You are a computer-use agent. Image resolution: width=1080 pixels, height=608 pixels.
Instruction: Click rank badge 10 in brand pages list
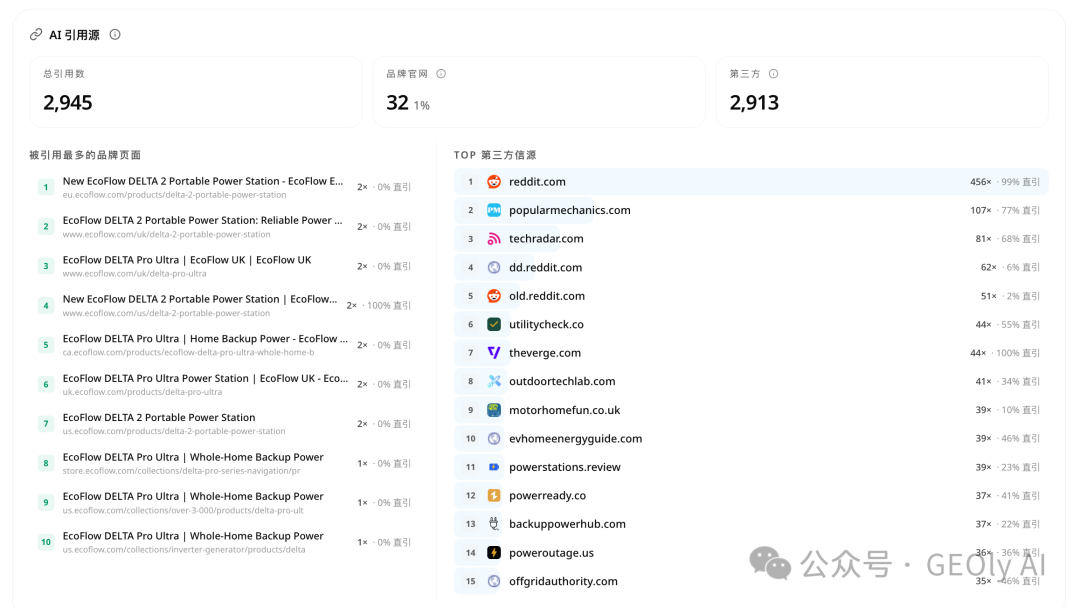pyautogui.click(x=46, y=543)
